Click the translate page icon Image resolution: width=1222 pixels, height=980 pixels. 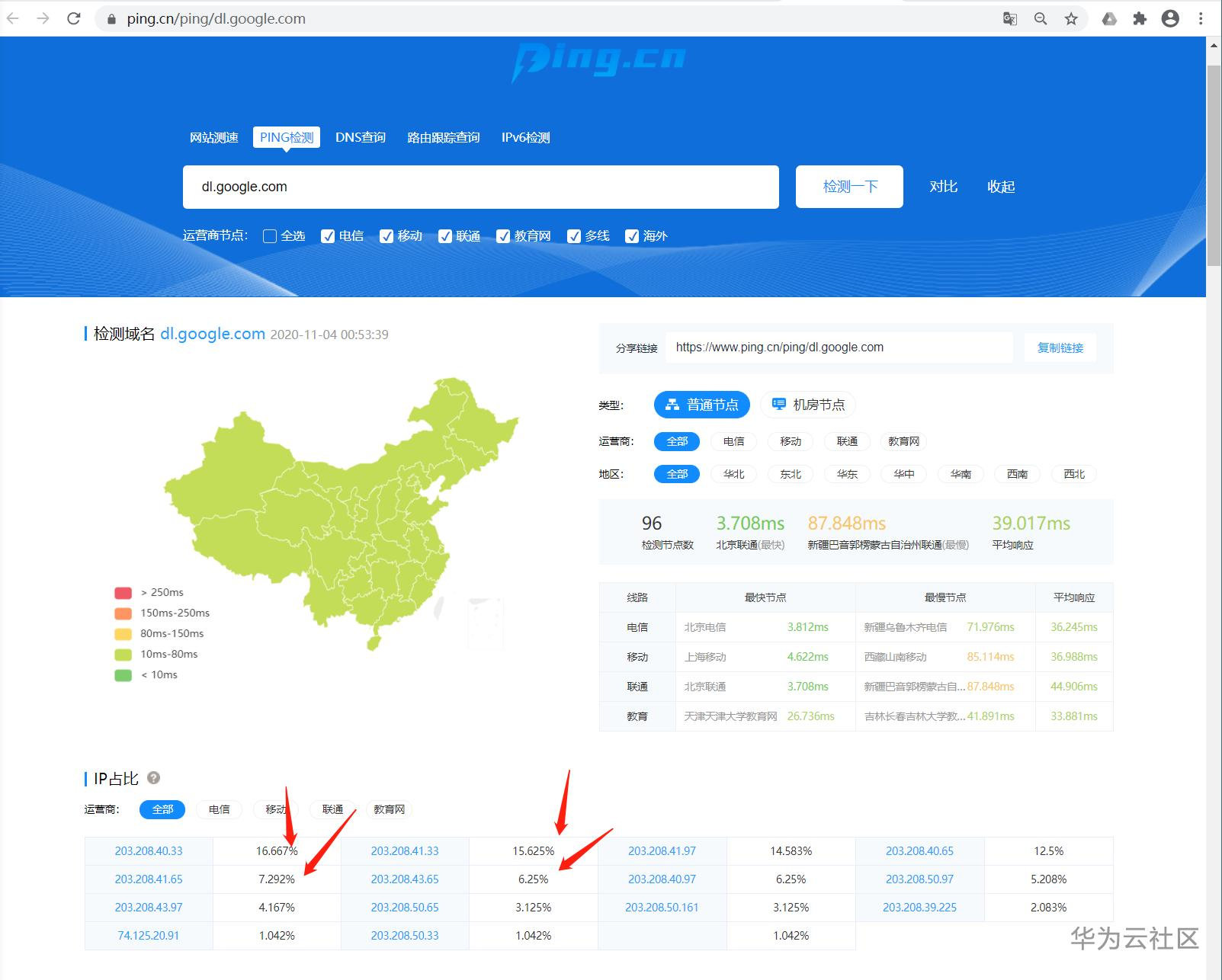(x=1010, y=19)
